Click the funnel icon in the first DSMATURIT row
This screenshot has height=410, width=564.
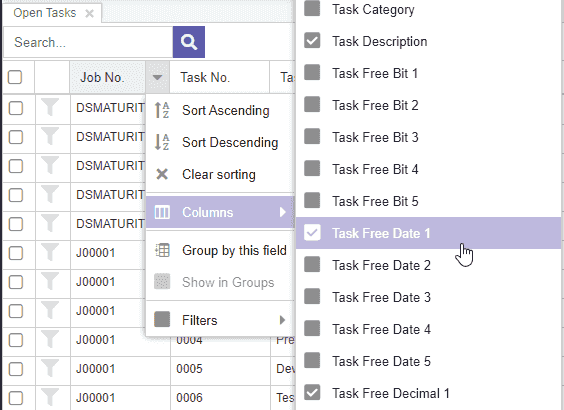pos(50,107)
